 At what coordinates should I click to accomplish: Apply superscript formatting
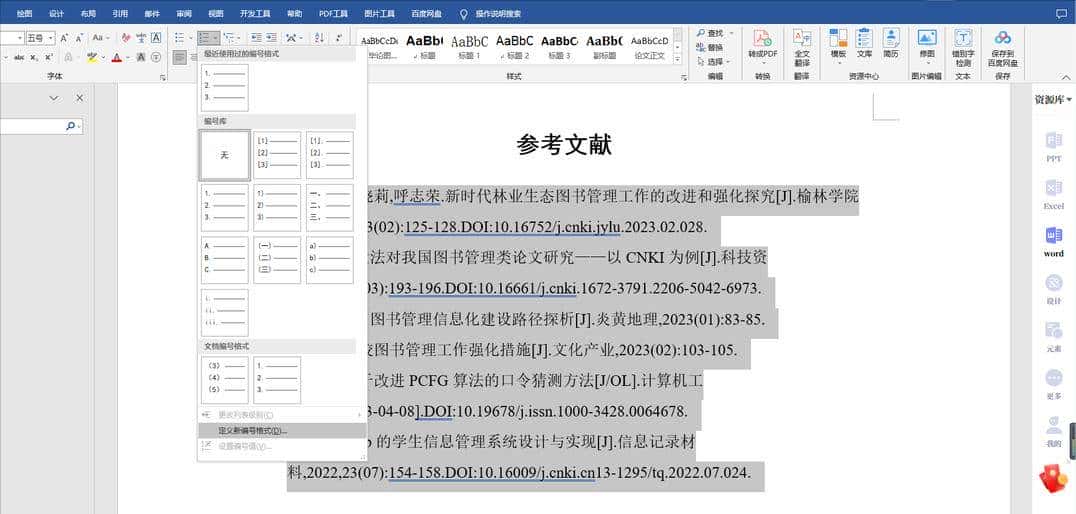coord(49,57)
